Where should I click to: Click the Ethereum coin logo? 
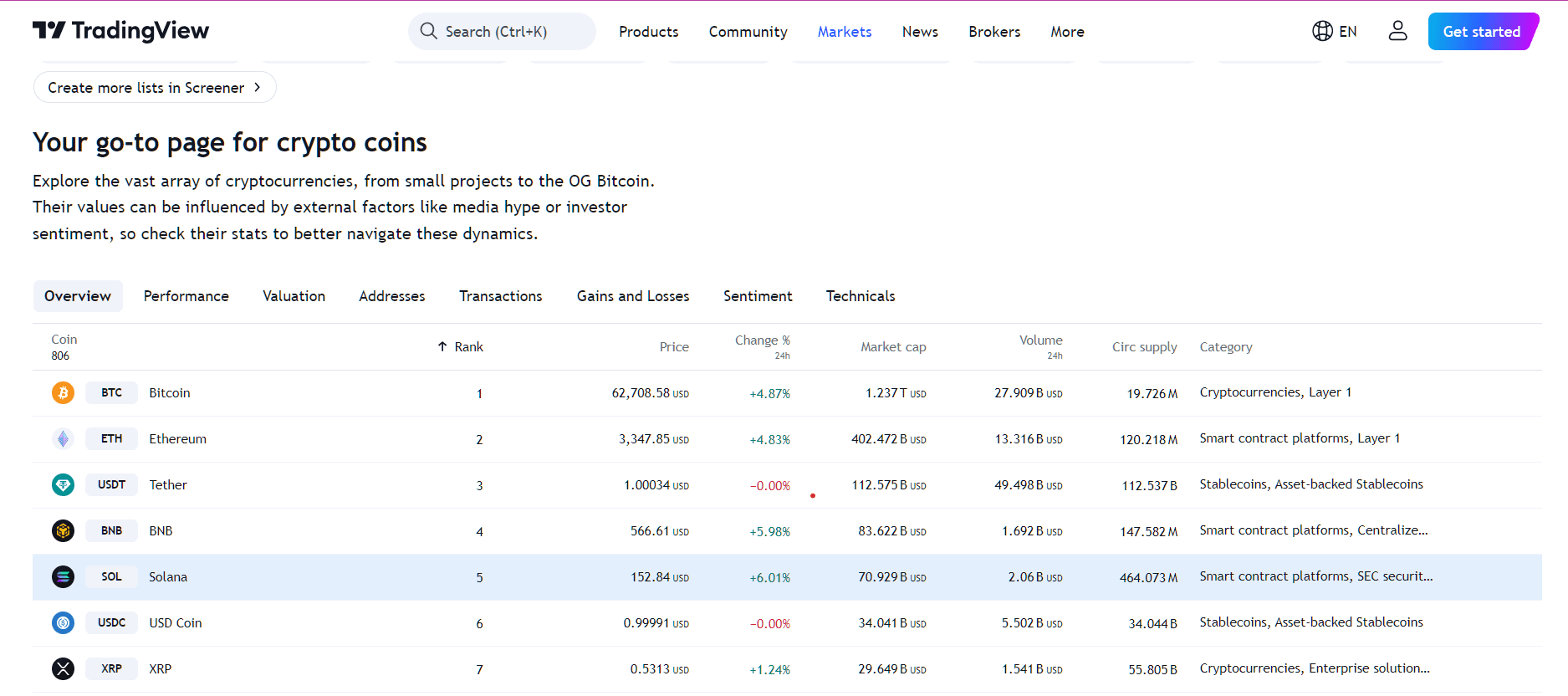pos(63,439)
